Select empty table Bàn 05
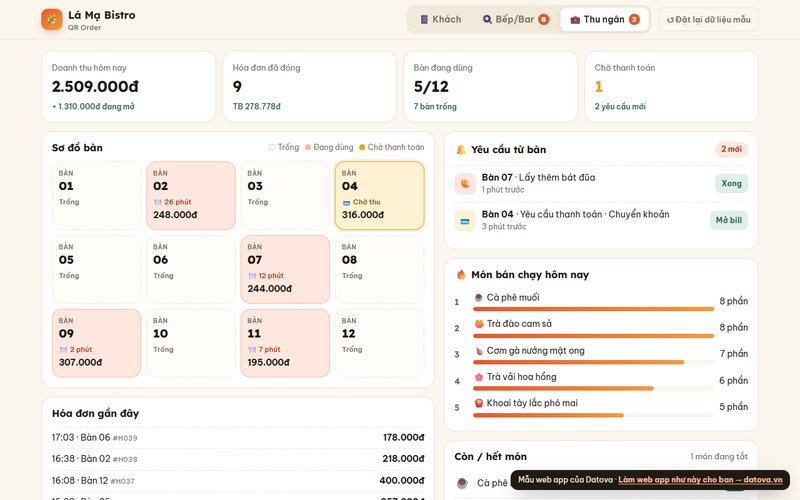This screenshot has width=800, height=500. pyautogui.click(x=96, y=269)
